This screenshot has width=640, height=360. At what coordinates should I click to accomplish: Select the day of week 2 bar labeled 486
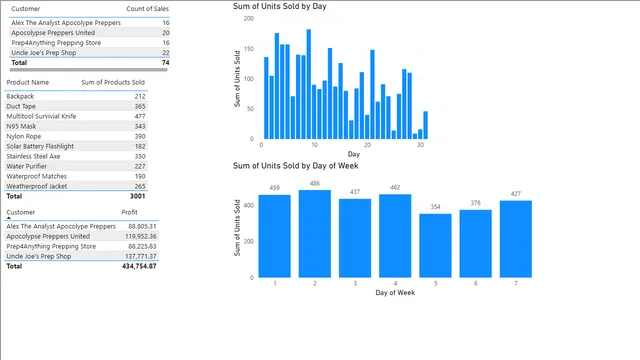click(315, 234)
